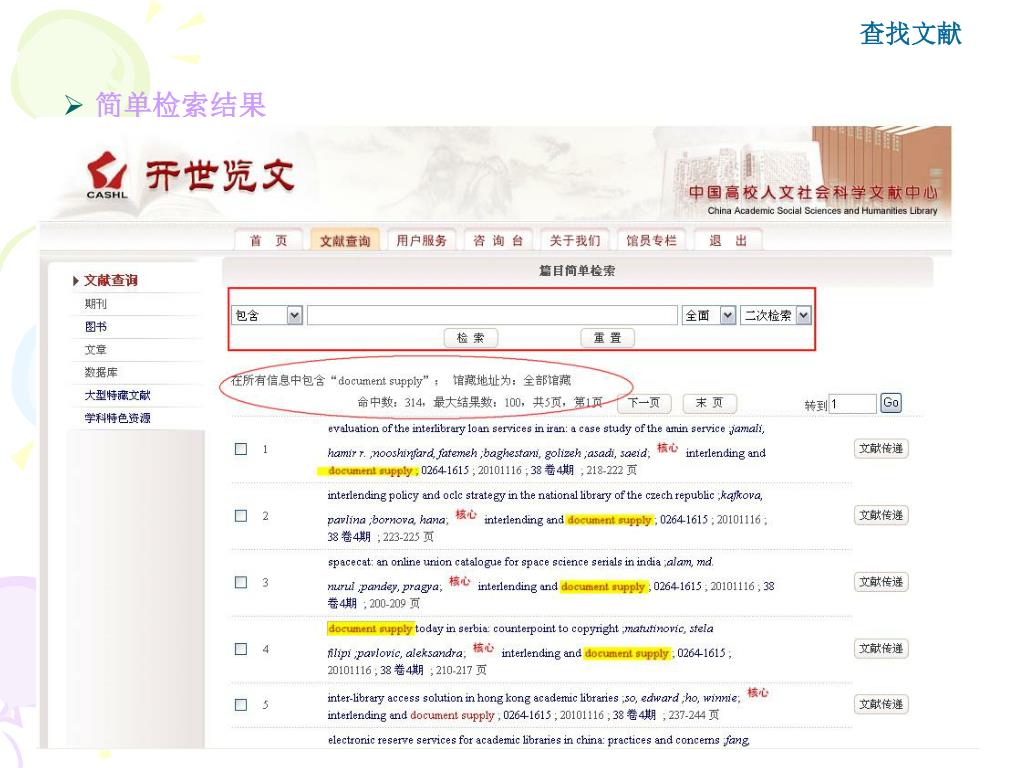Click the 检索 search button

tap(471, 338)
